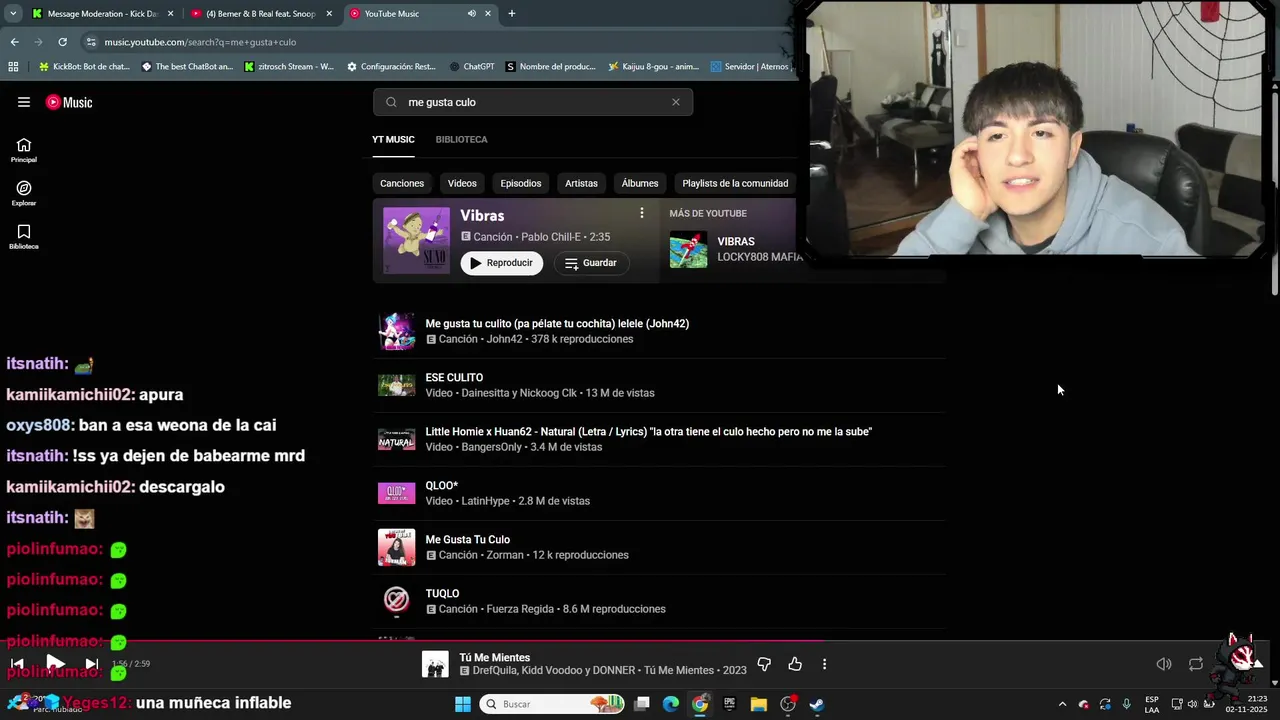This screenshot has width=1280, height=720.
Task: Open File Explorer from taskbar
Action: (758, 704)
